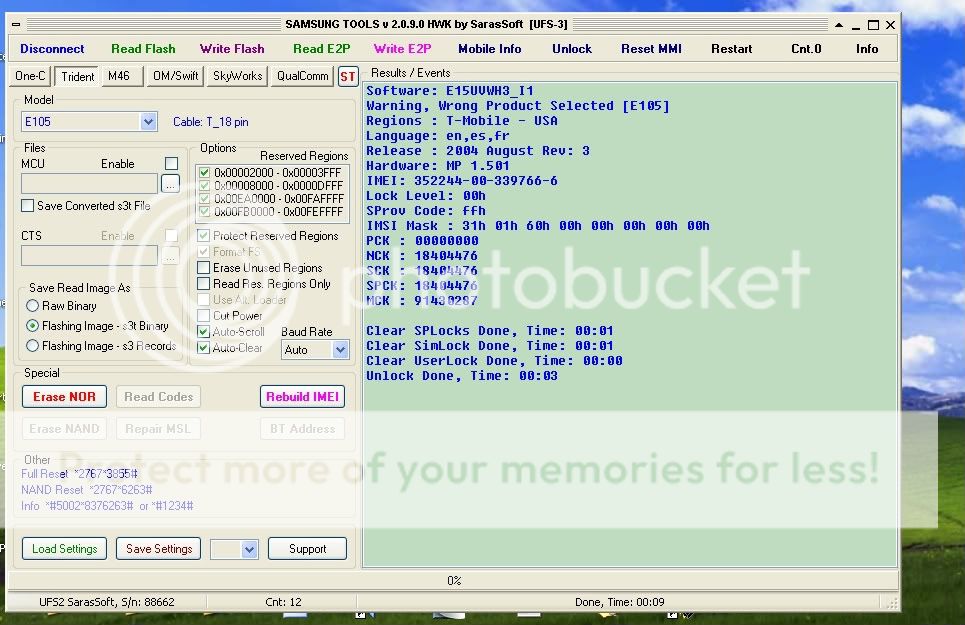Click the Cnt: 12 status bar entry

(x=283, y=602)
